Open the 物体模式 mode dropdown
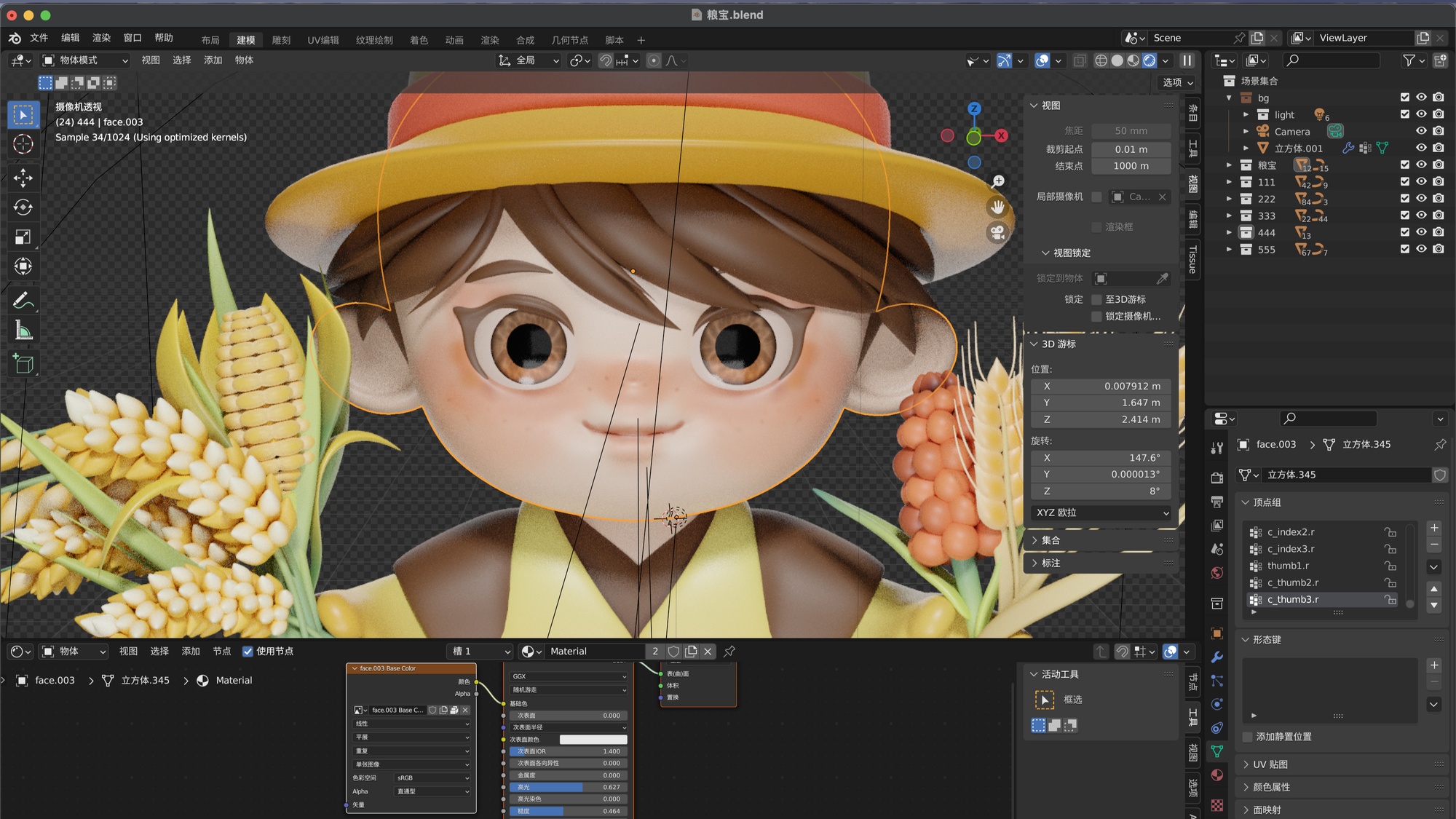 tap(85, 60)
